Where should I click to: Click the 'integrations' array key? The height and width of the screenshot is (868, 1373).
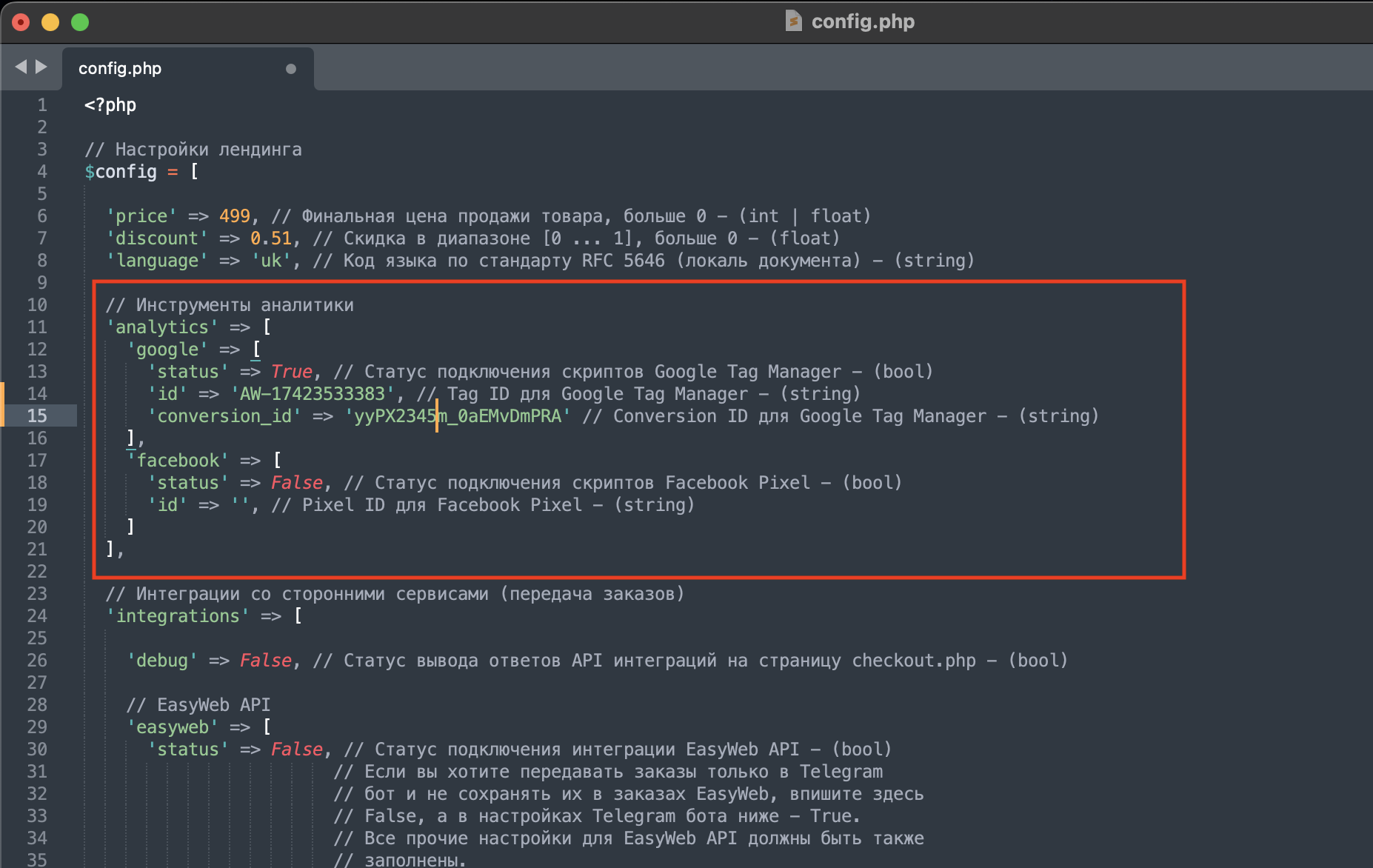click(178, 616)
